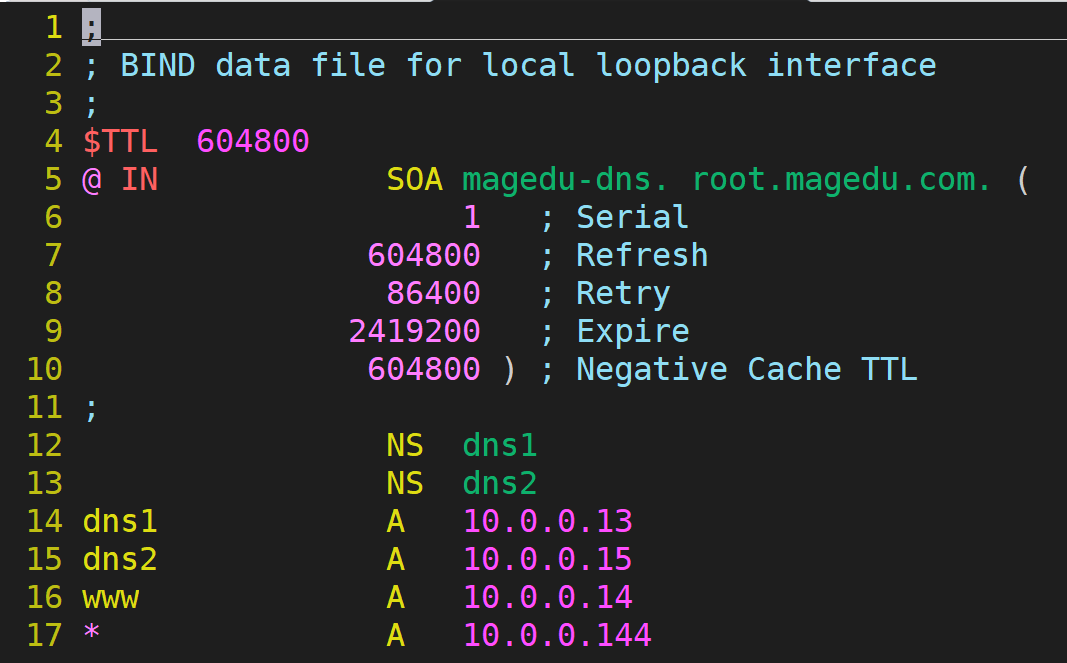Click the @ symbol on line 5
Viewport: 1067px width, 663px height.
click(92, 180)
